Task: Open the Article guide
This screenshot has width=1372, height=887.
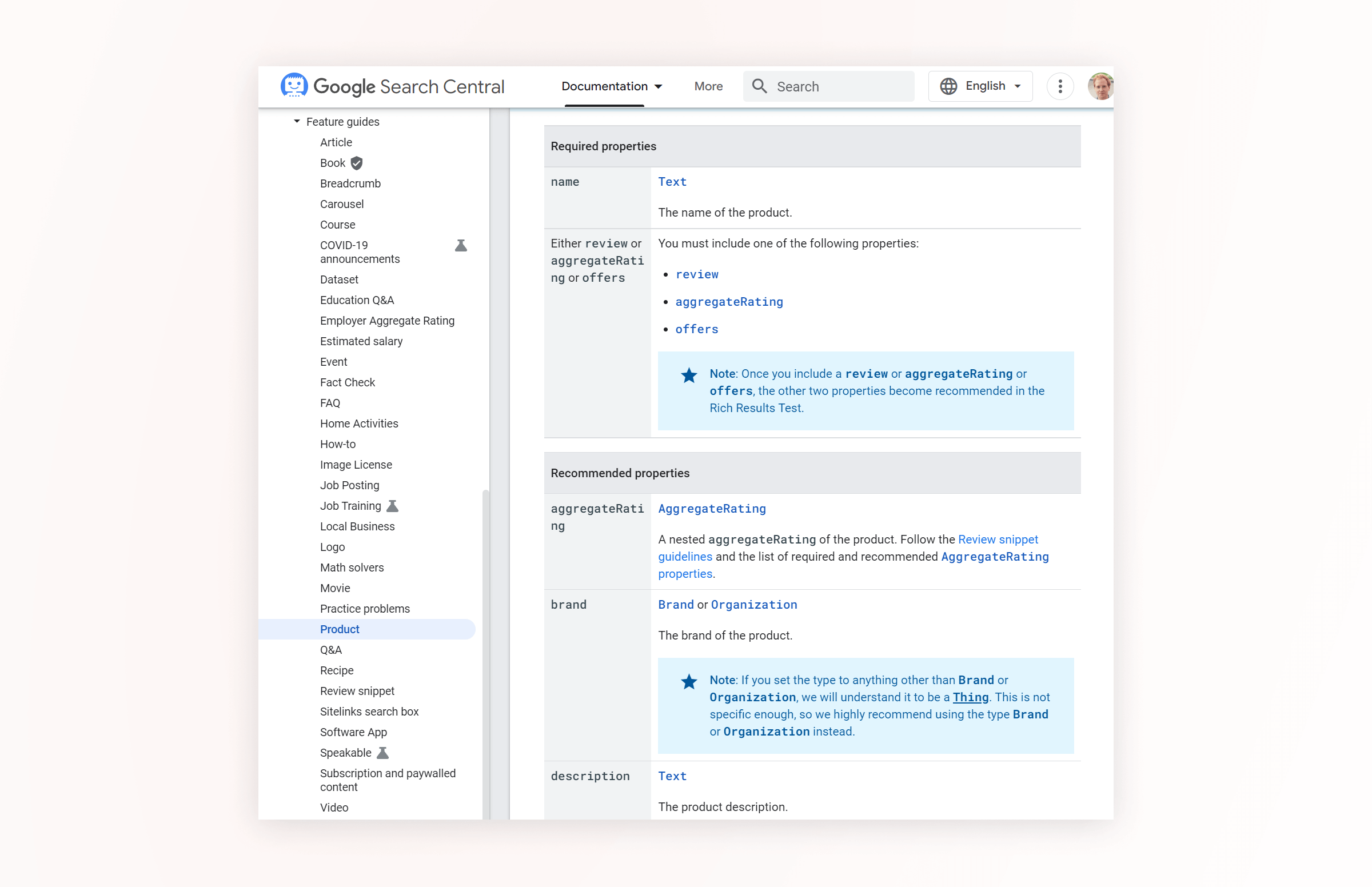Action: click(336, 142)
